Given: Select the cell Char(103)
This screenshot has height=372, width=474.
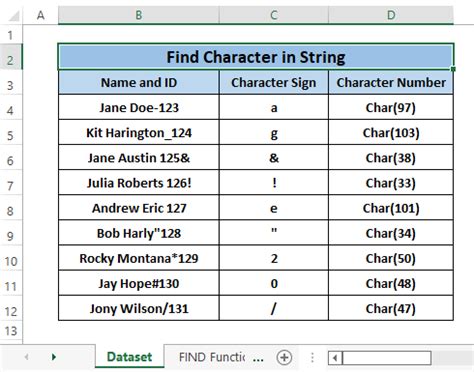Looking at the screenshot, I should [x=391, y=133].
